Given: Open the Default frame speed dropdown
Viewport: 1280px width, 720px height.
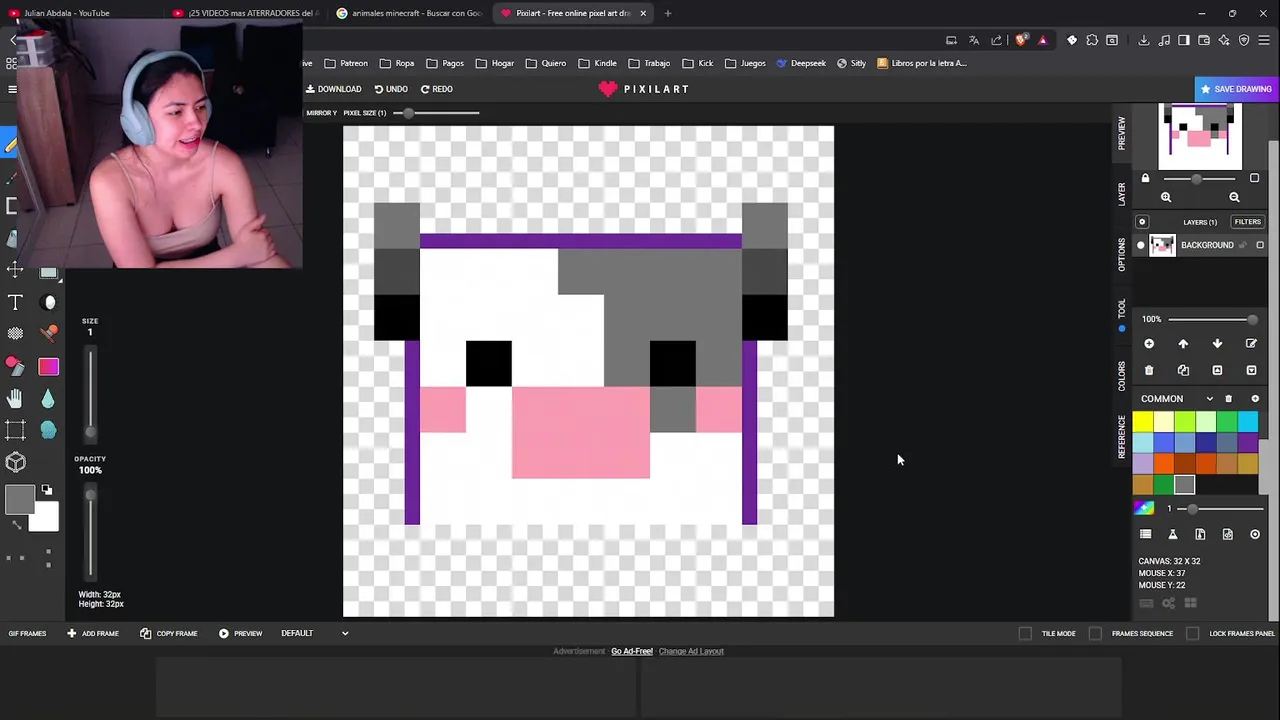Looking at the screenshot, I should coord(315,633).
